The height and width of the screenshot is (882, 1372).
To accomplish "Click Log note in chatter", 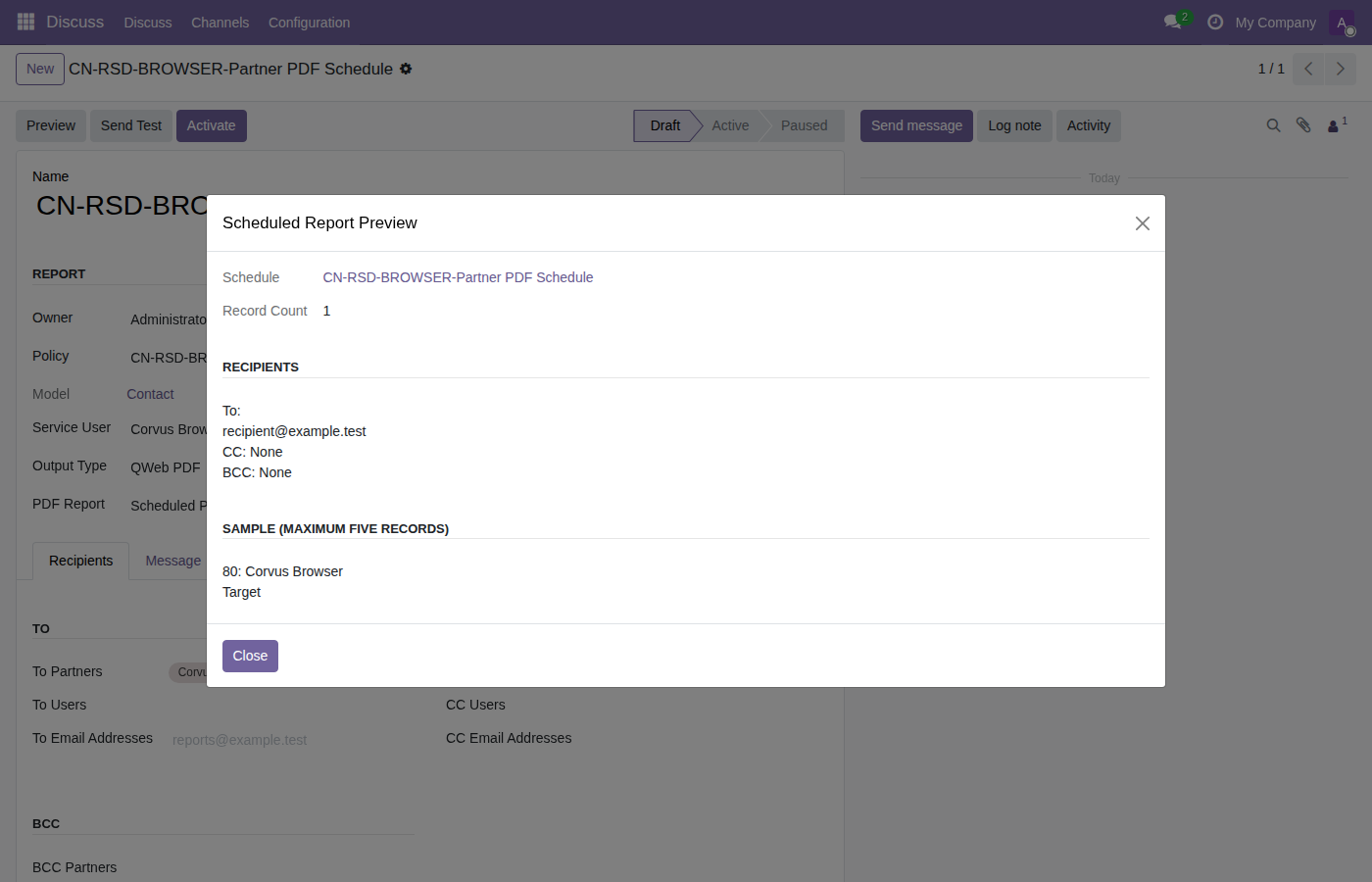I will (1014, 125).
